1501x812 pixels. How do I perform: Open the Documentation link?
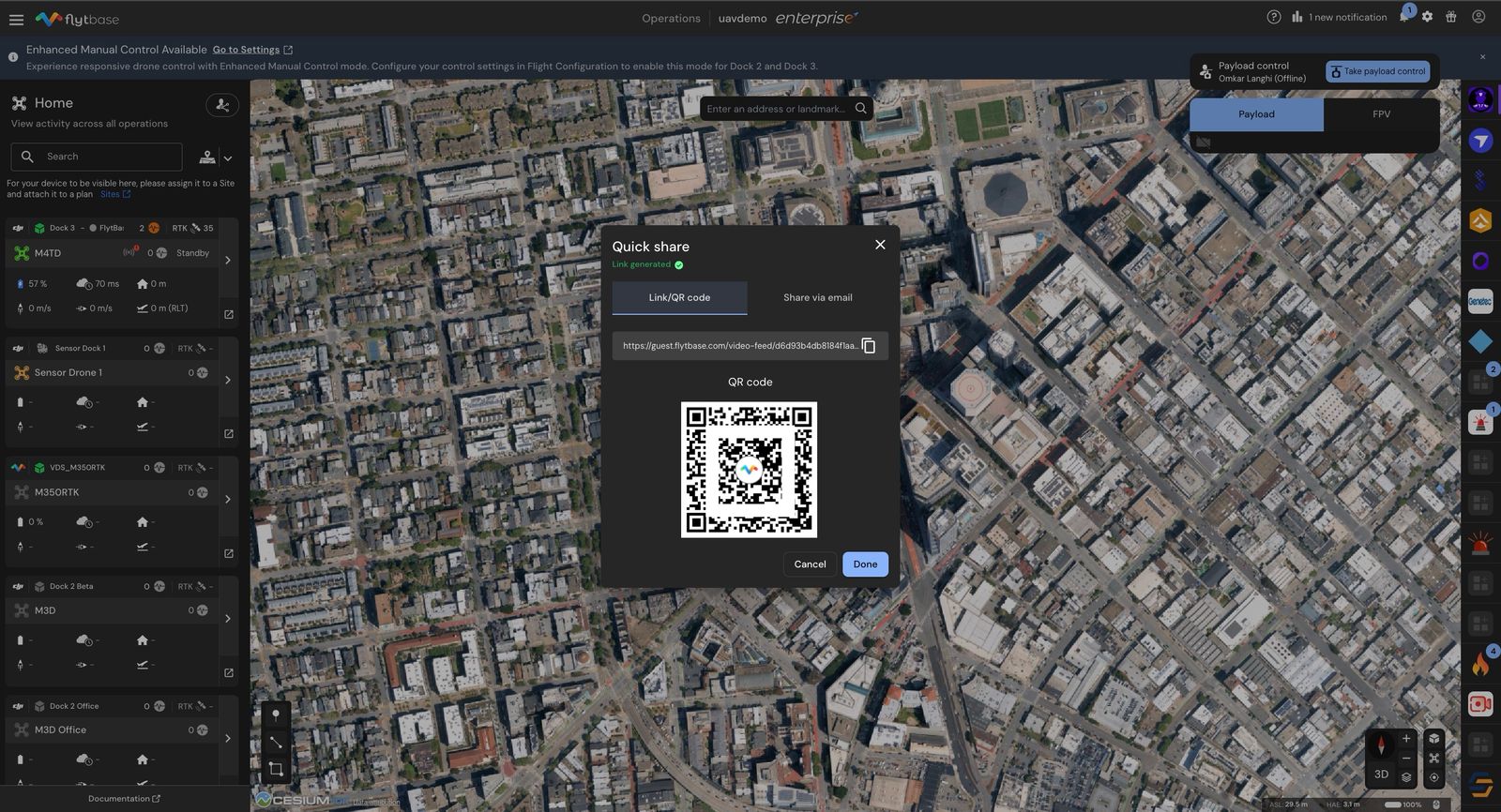tap(124, 799)
